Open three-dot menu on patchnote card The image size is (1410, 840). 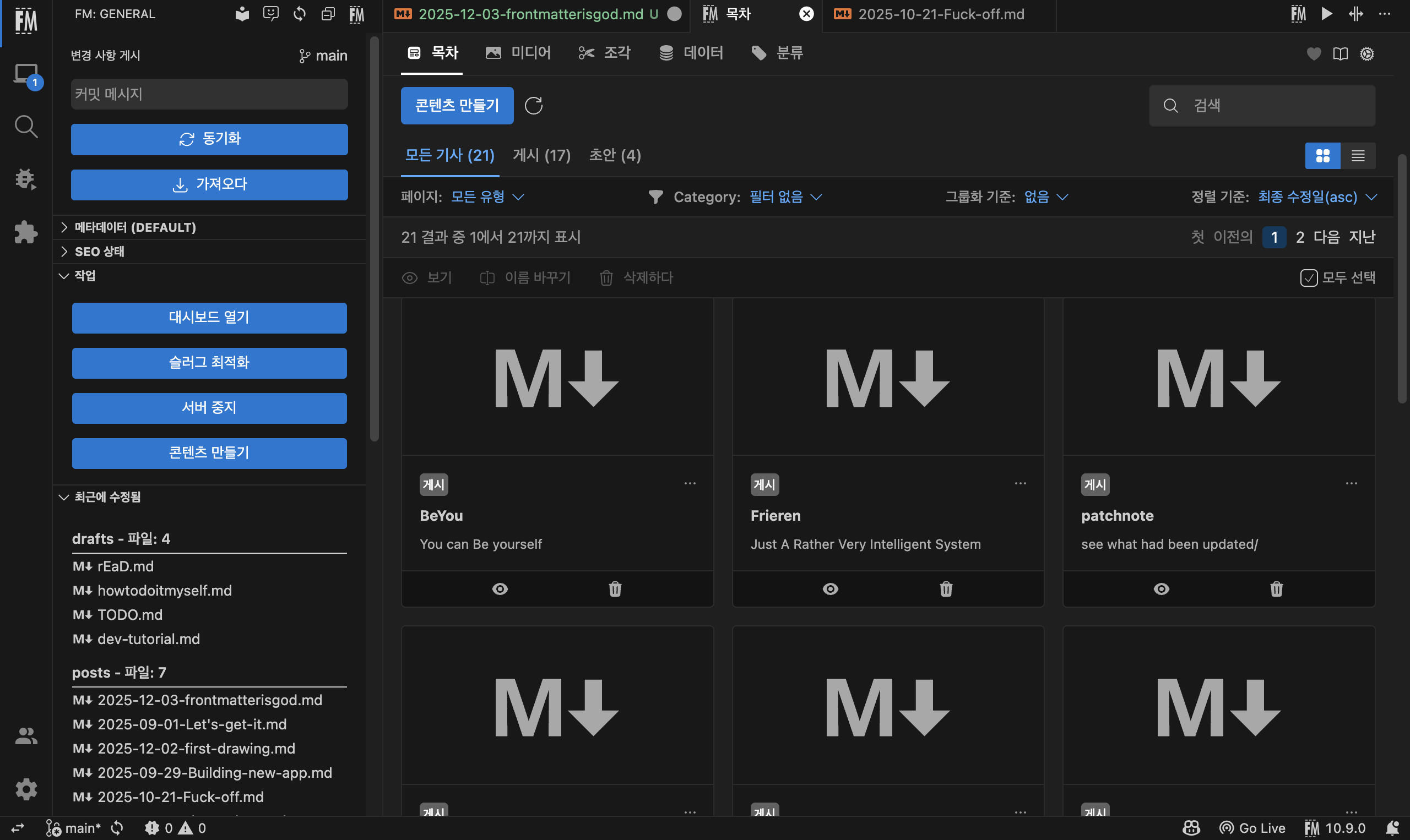click(x=1351, y=483)
